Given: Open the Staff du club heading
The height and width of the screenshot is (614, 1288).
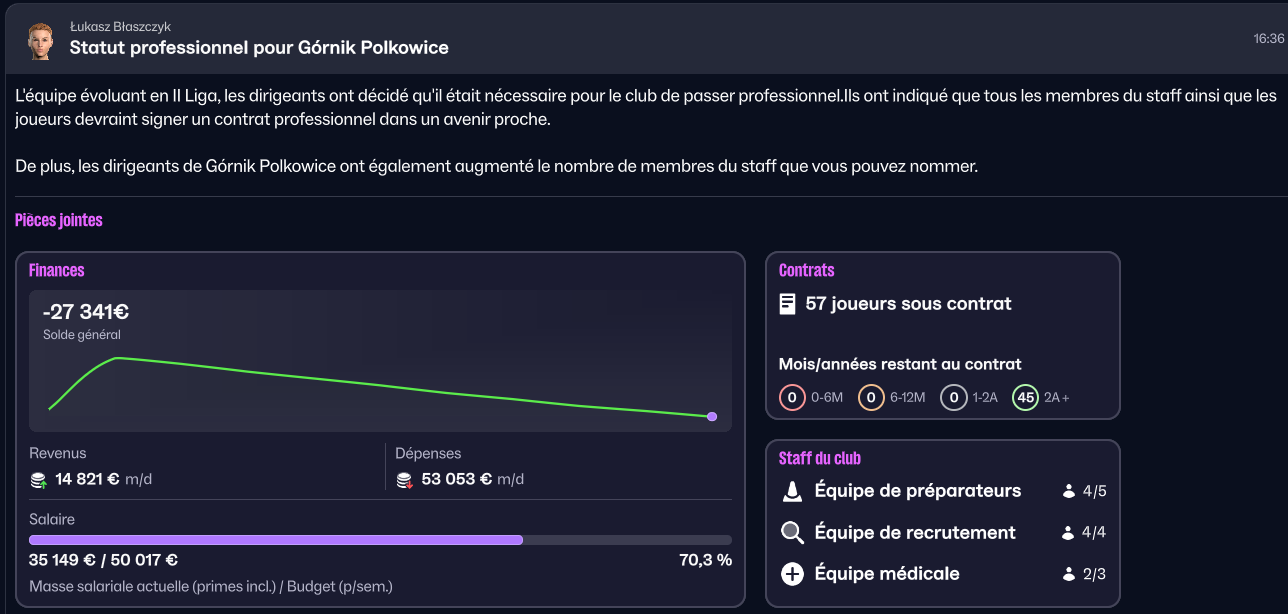Looking at the screenshot, I should pyautogui.click(x=819, y=458).
